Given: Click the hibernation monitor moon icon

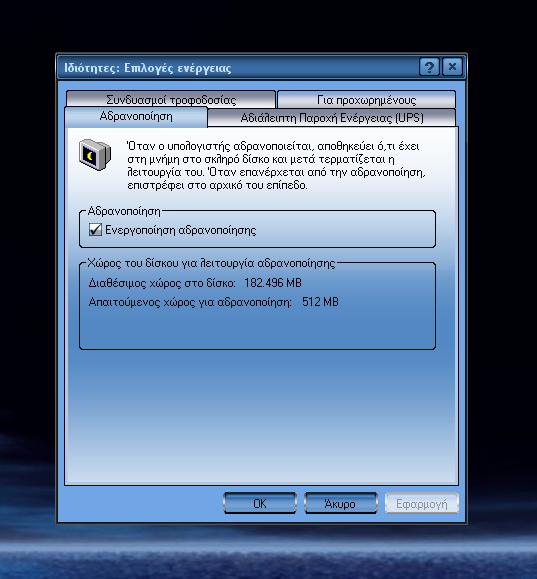Looking at the screenshot, I should click(x=95, y=154).
